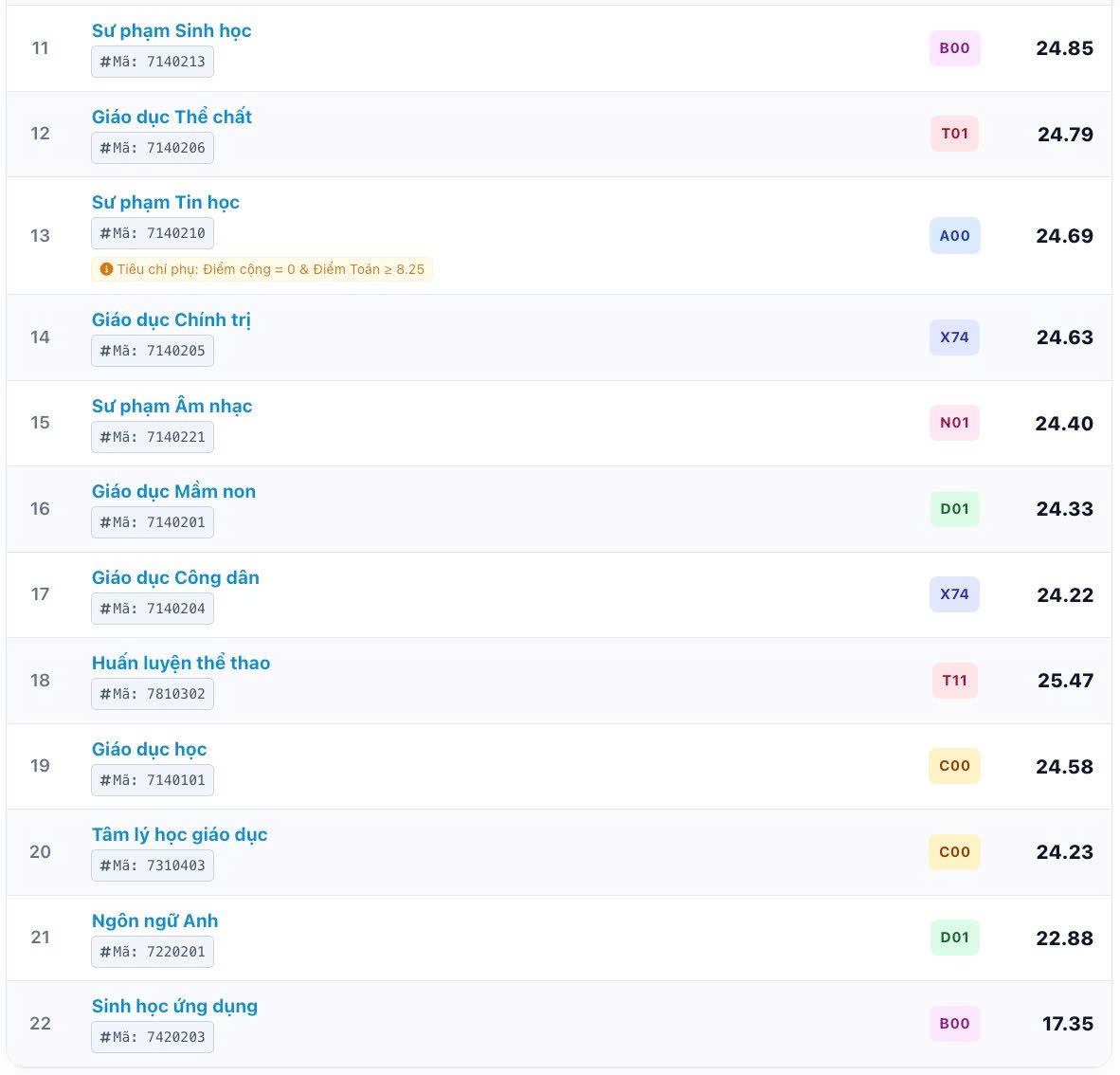The image size is (1120, 1075).
Task: Open the Sư phạm Sinh học link
Action: pyautogui.click(x=172, y=30)
